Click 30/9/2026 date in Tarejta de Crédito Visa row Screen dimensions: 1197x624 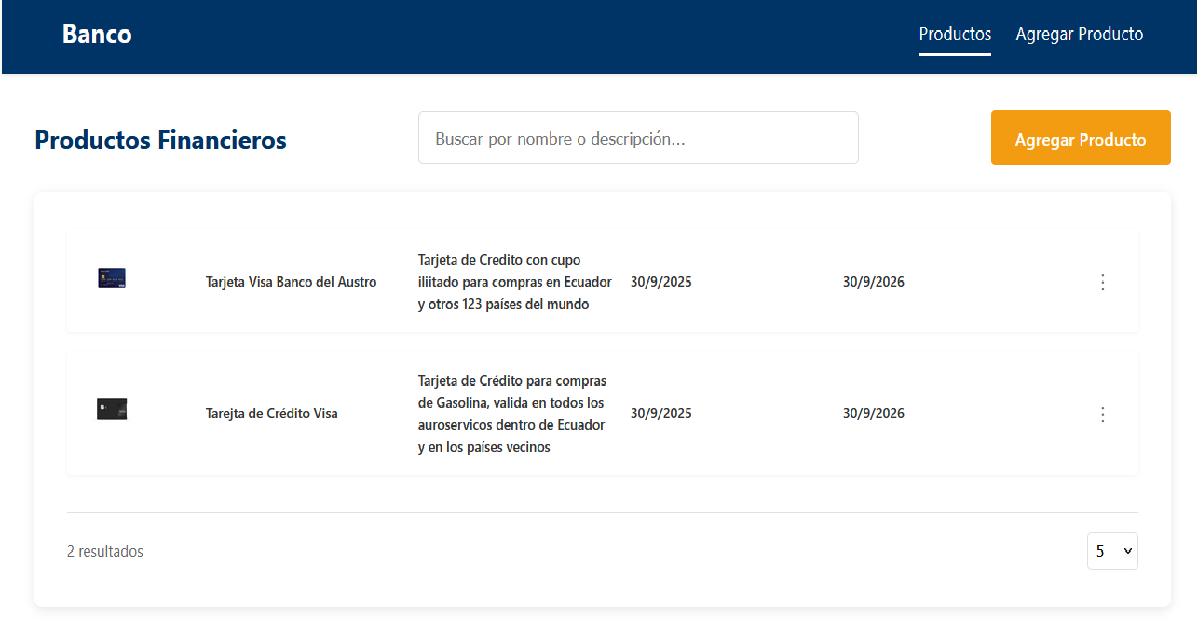pos(873,414)
